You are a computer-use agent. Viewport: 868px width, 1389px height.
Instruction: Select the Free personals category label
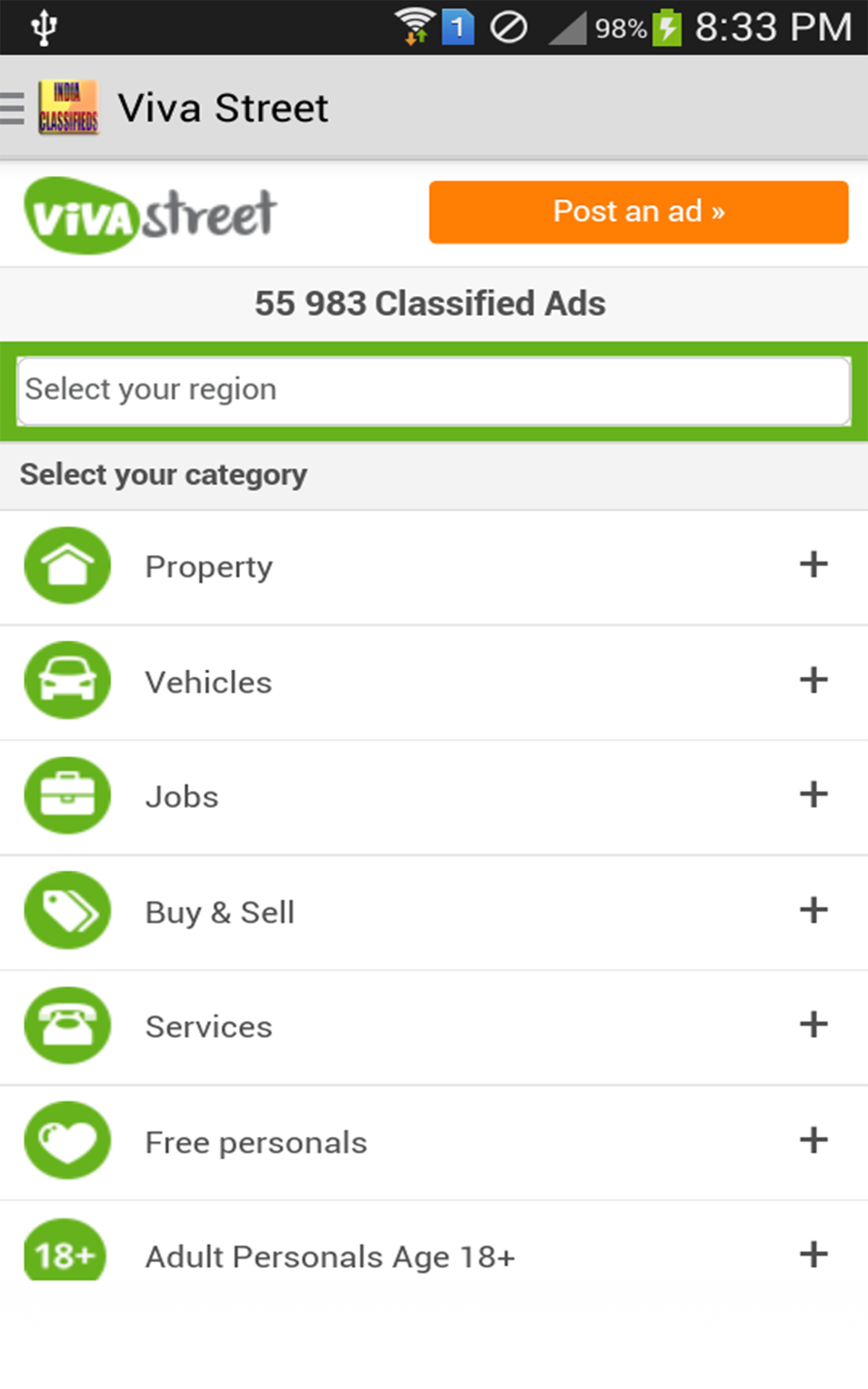(x=256, y=1143)
